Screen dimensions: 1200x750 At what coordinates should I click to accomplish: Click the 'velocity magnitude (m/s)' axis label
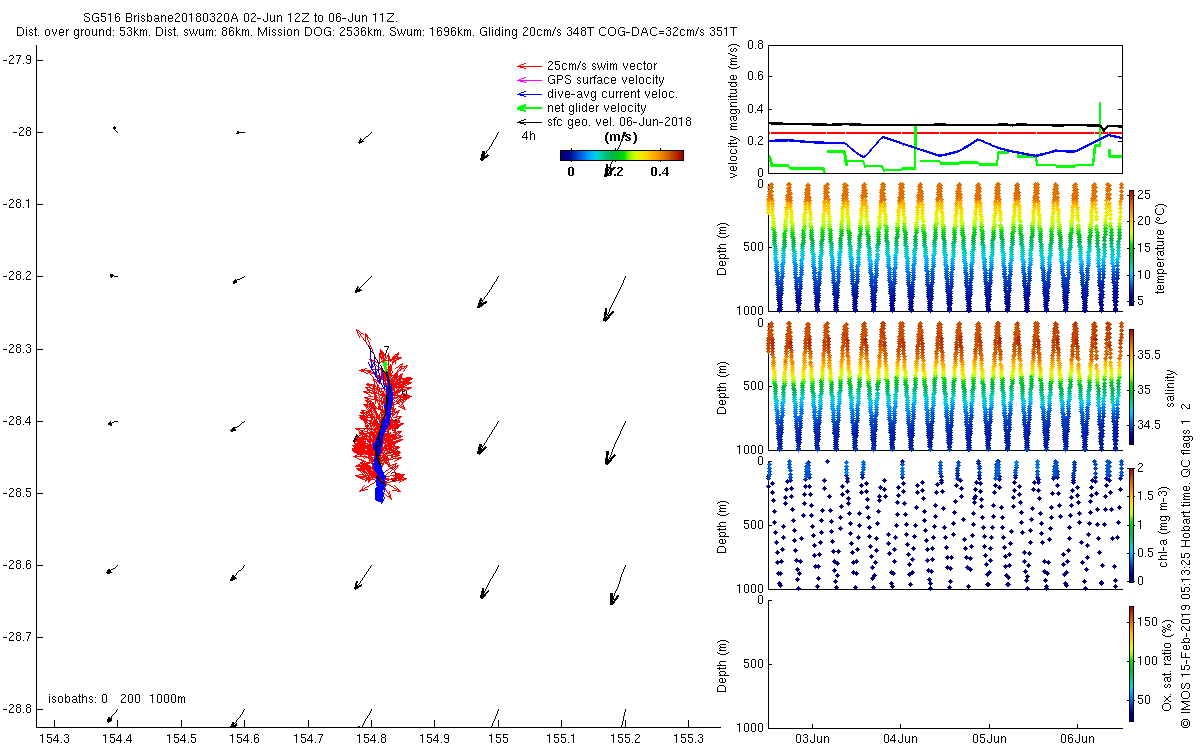(734, 110)
